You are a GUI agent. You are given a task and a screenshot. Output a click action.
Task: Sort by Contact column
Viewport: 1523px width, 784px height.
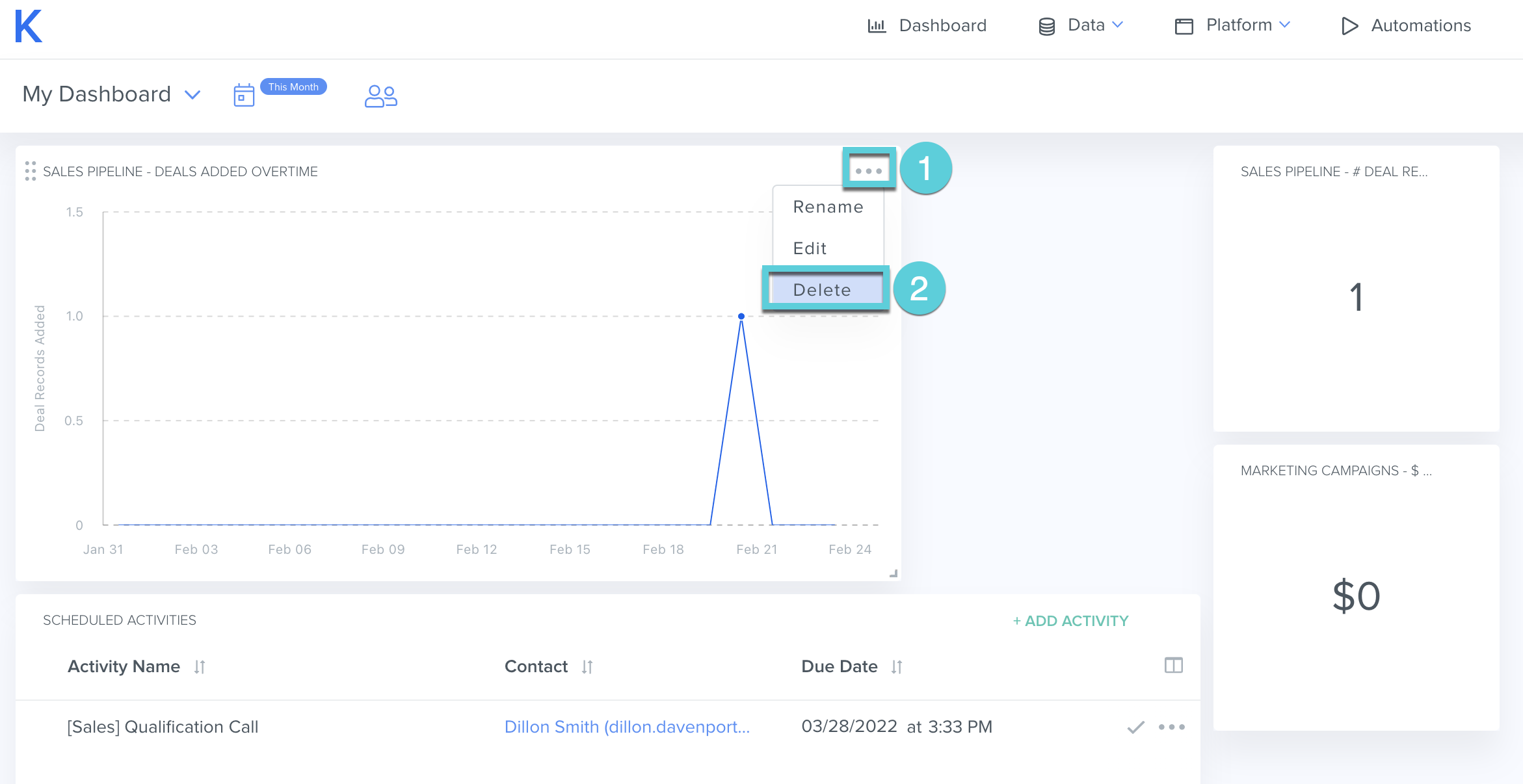[x=587, y=667]
